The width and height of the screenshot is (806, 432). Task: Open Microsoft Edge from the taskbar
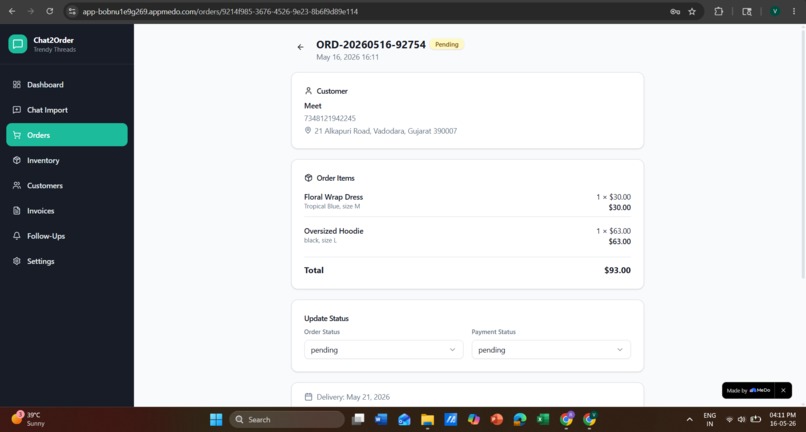point(520,420)
